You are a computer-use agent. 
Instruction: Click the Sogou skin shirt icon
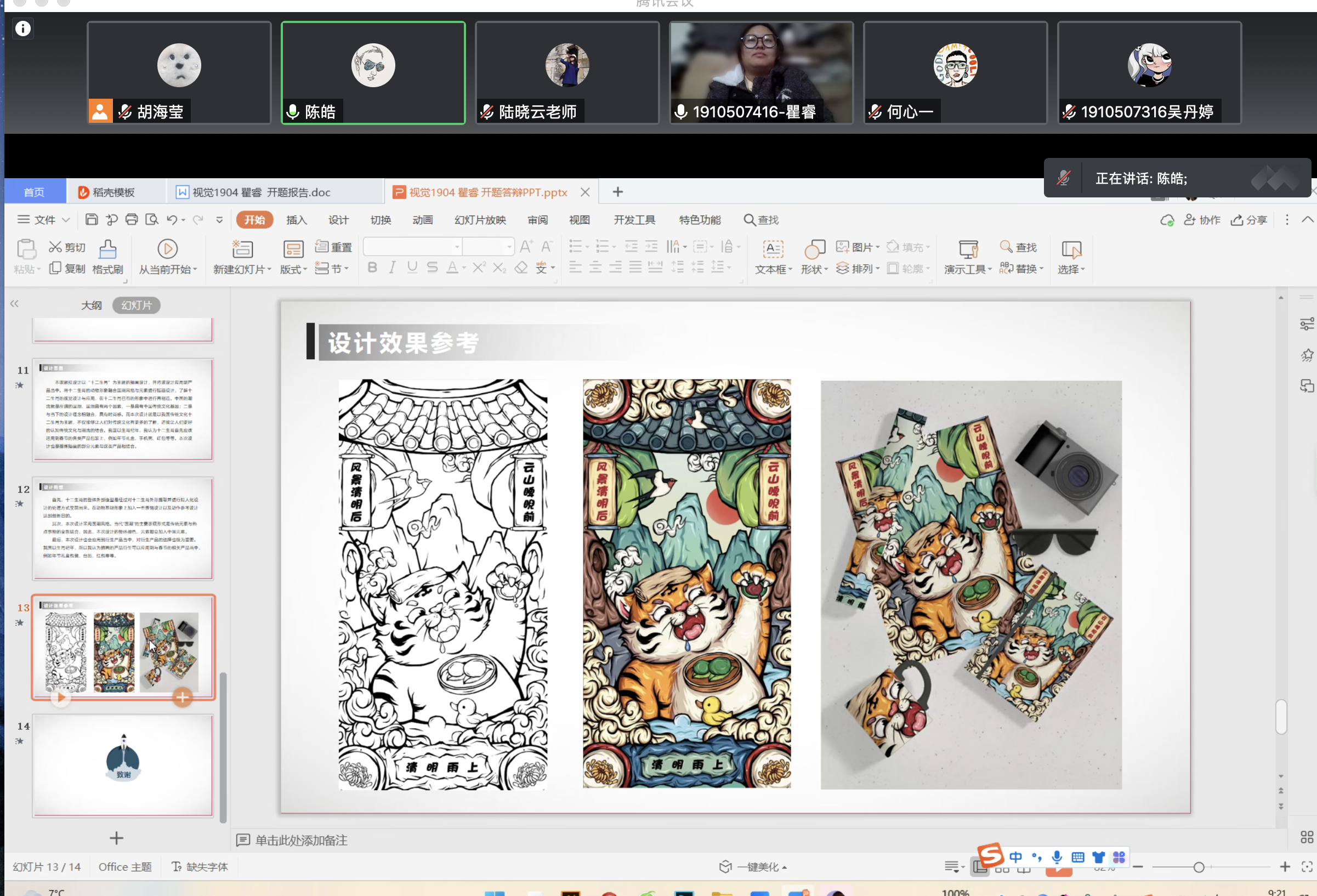[1098, 857]
